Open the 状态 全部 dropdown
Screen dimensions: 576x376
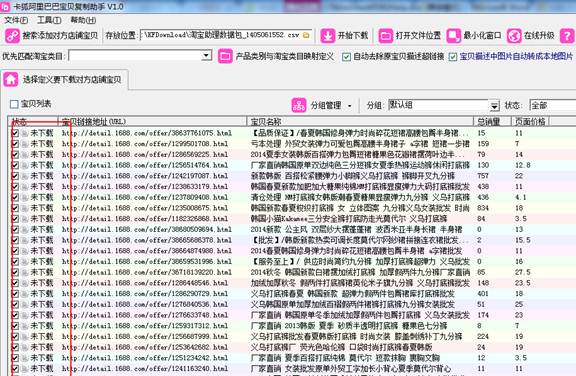(x=553, y=105)
